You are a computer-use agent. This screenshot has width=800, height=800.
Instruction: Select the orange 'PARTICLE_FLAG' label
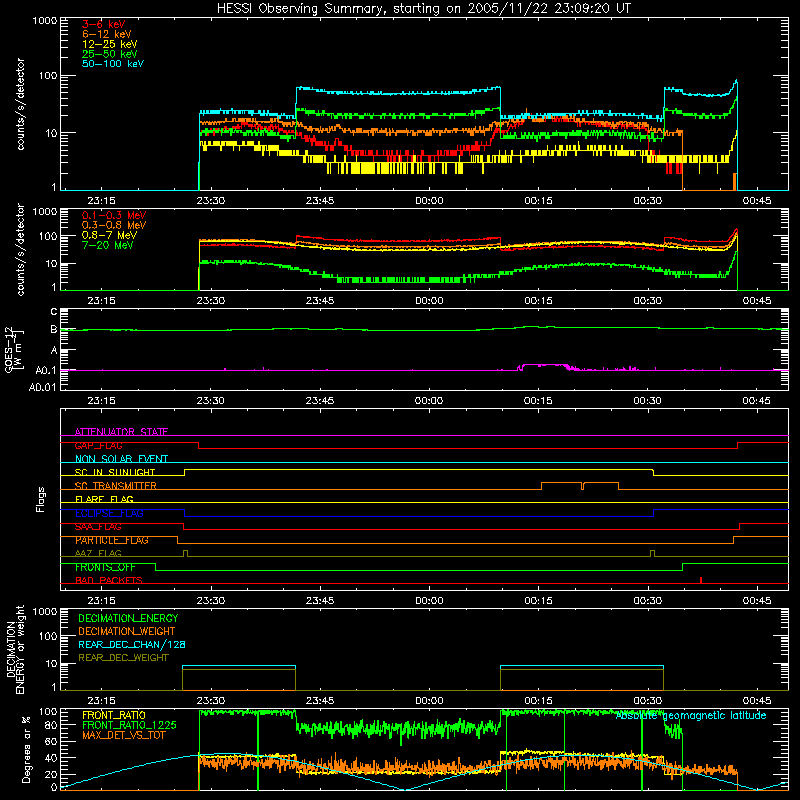(x=112, y=540)
